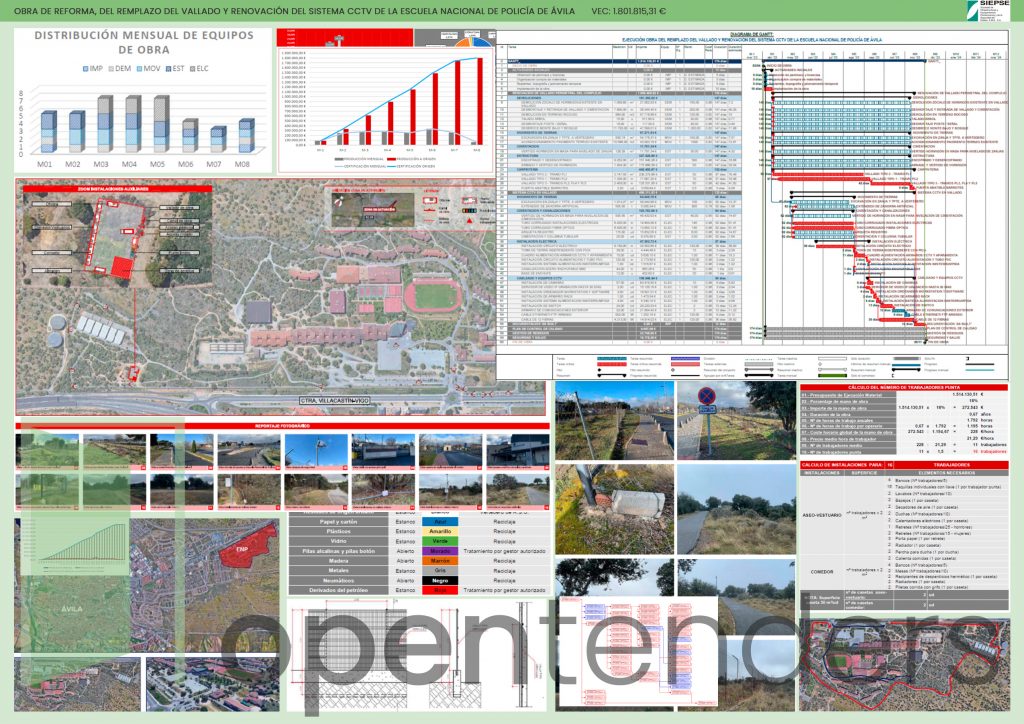This screenshot has width=1024, height=724.
Task: Open the "ZOOM INSTALACIONES AUXILIARES" inset map
Action: point(118,238)
